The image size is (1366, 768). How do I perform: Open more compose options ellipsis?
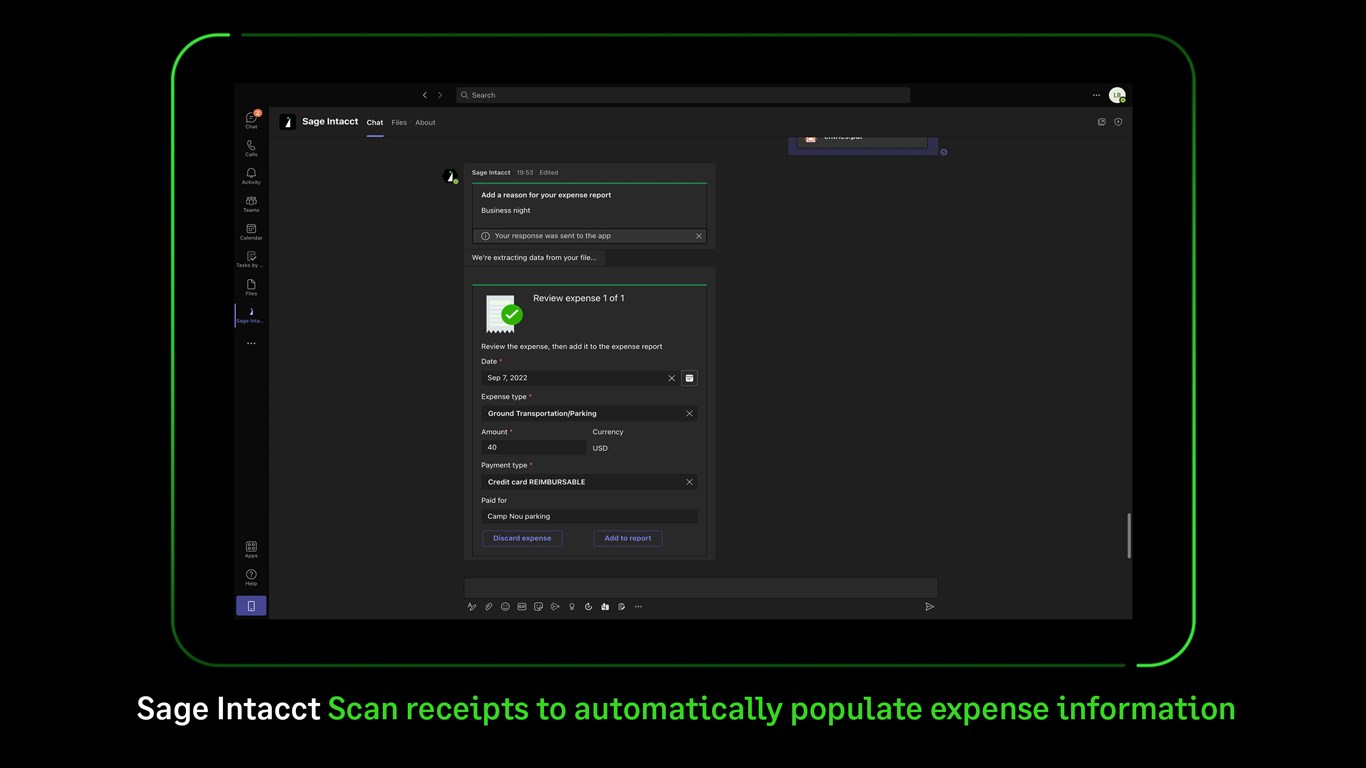pyautogui.click(x=638, y=607)
